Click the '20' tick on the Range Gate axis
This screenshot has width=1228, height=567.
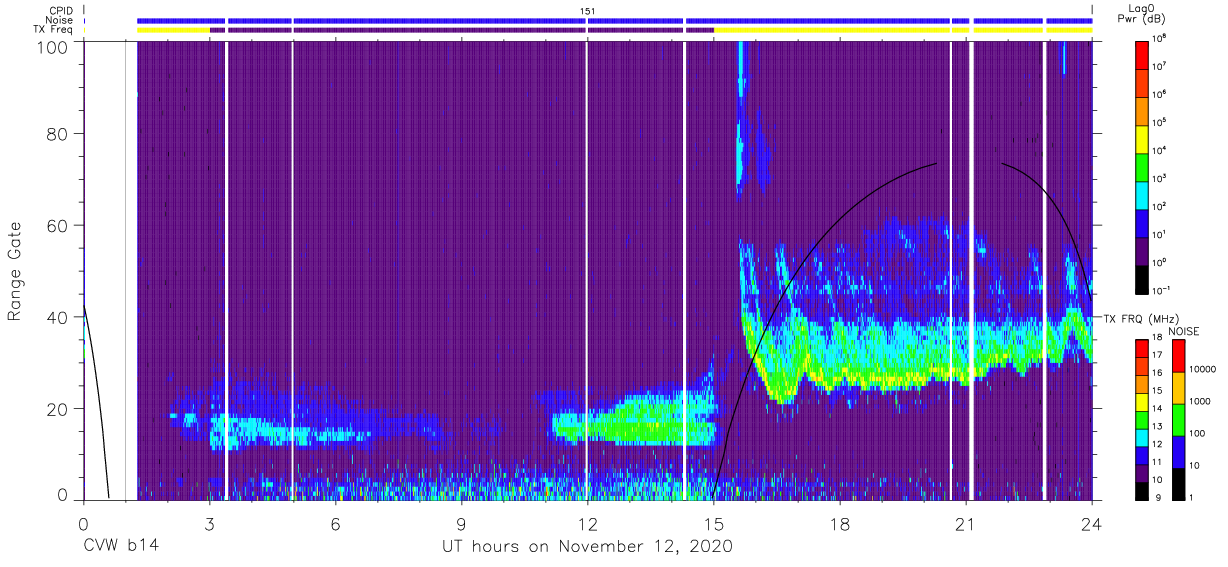[x=58, y=408]
